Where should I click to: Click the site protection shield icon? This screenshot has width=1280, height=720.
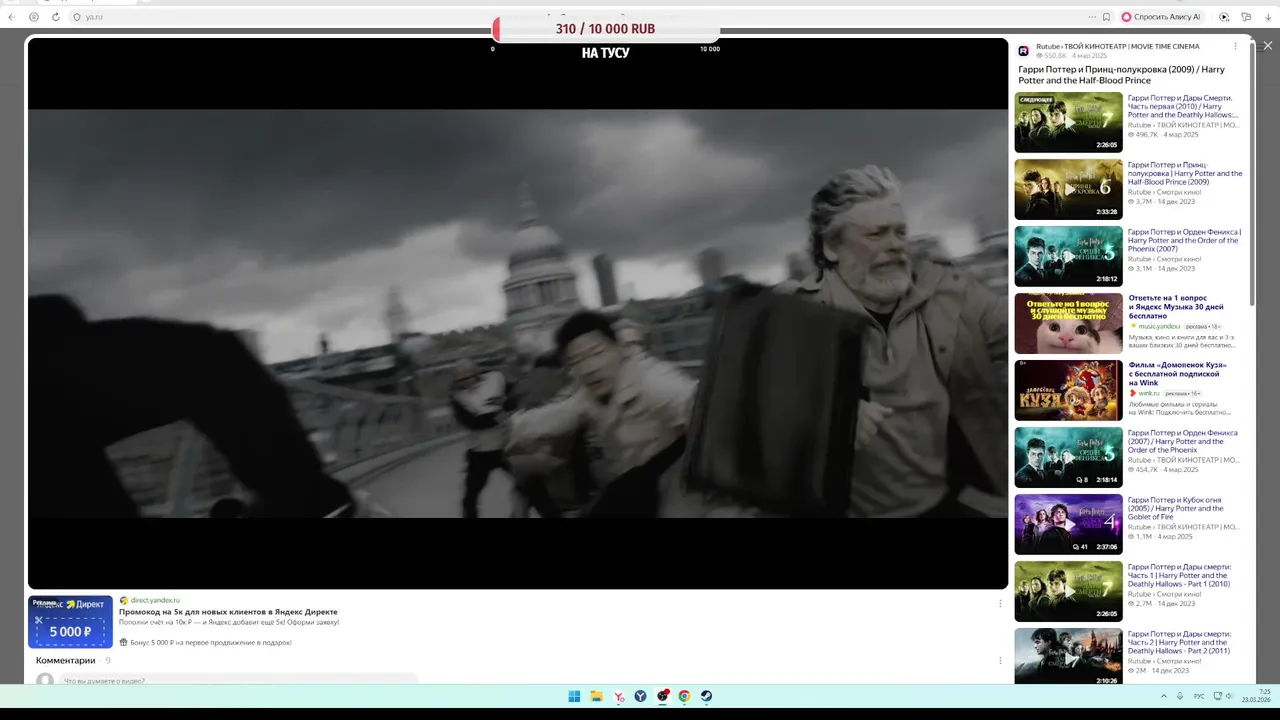[77, 17]
